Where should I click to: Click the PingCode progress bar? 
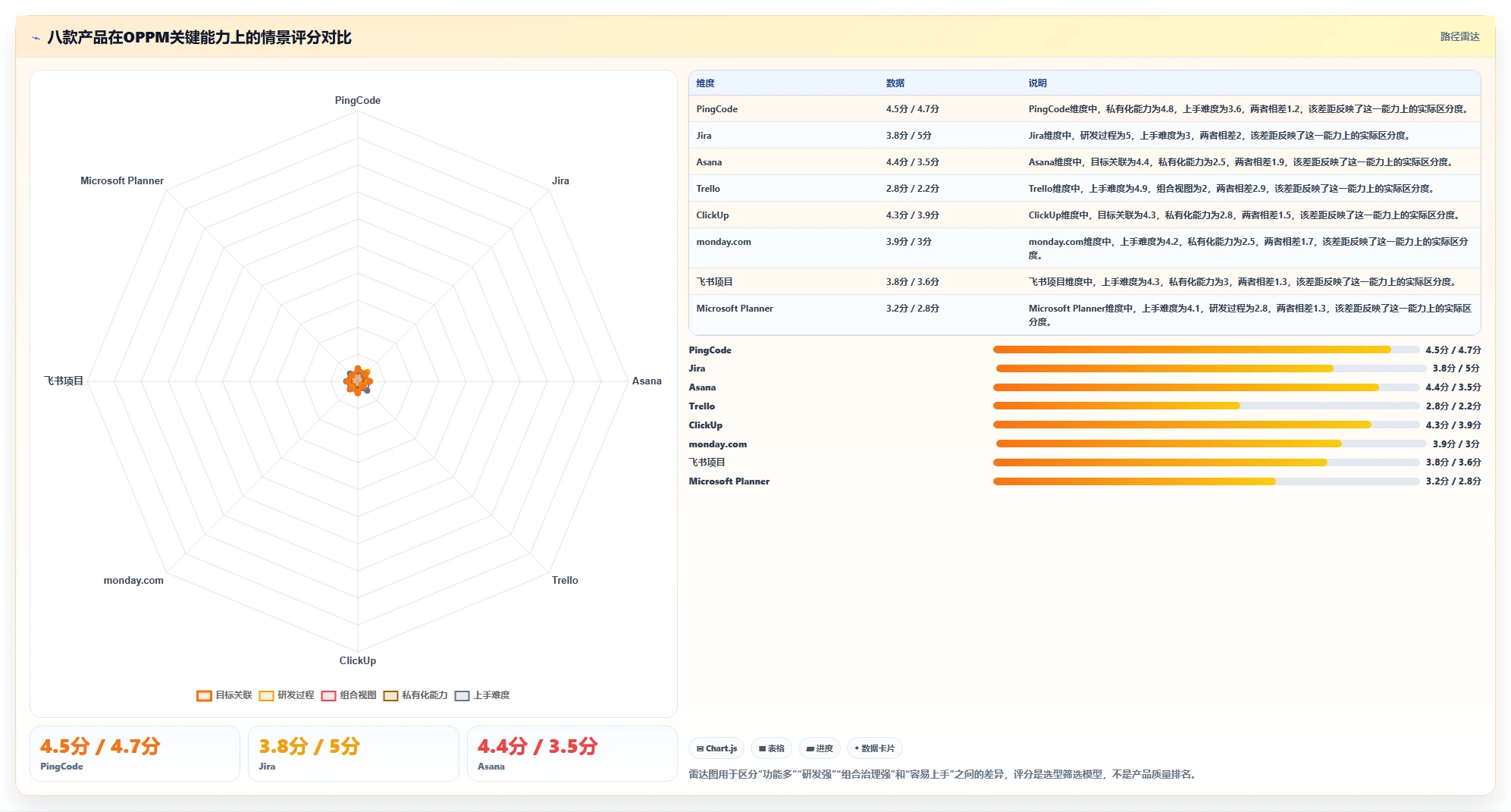point(1206,350)
